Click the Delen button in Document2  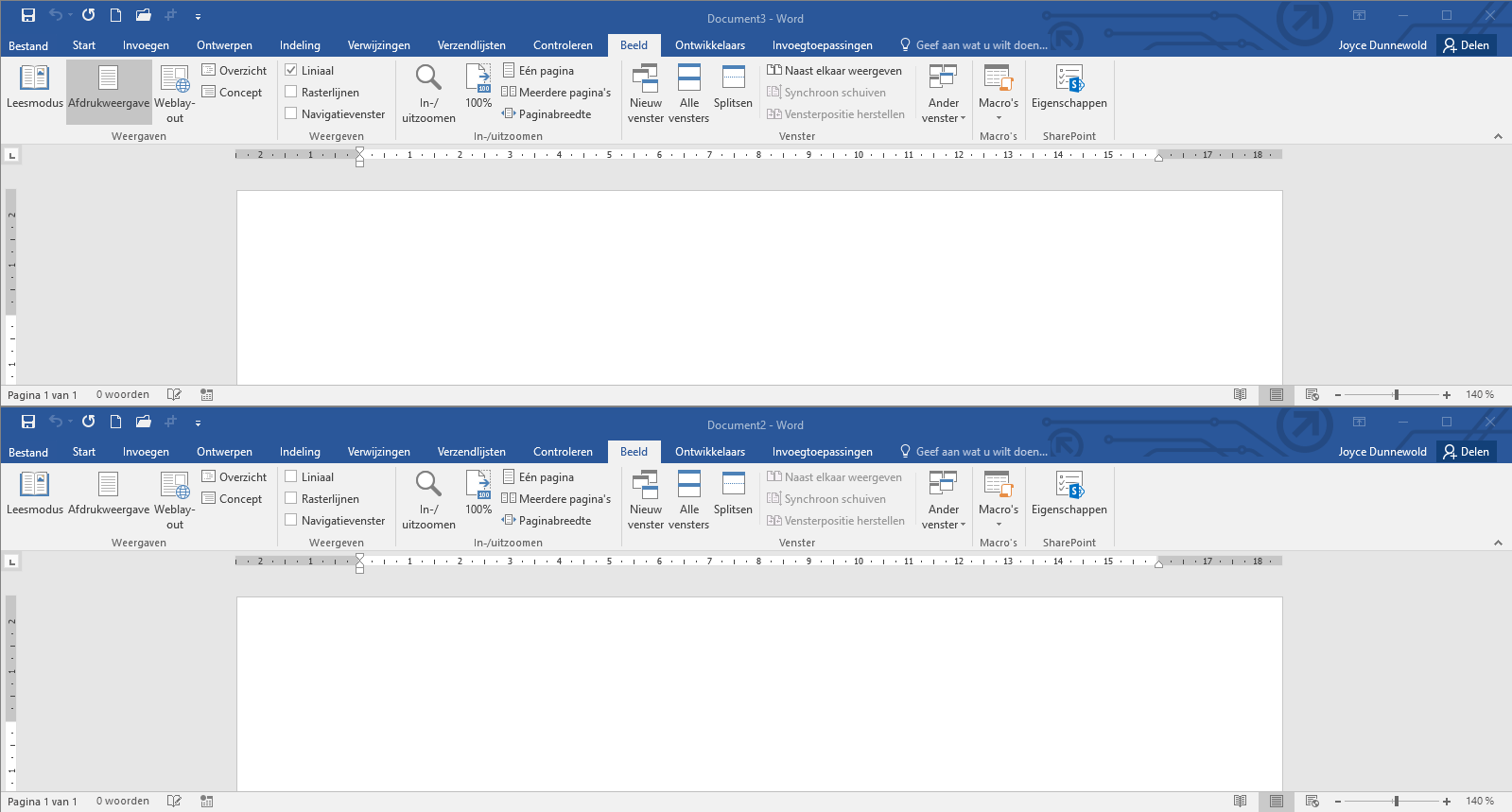point(1467,452)
